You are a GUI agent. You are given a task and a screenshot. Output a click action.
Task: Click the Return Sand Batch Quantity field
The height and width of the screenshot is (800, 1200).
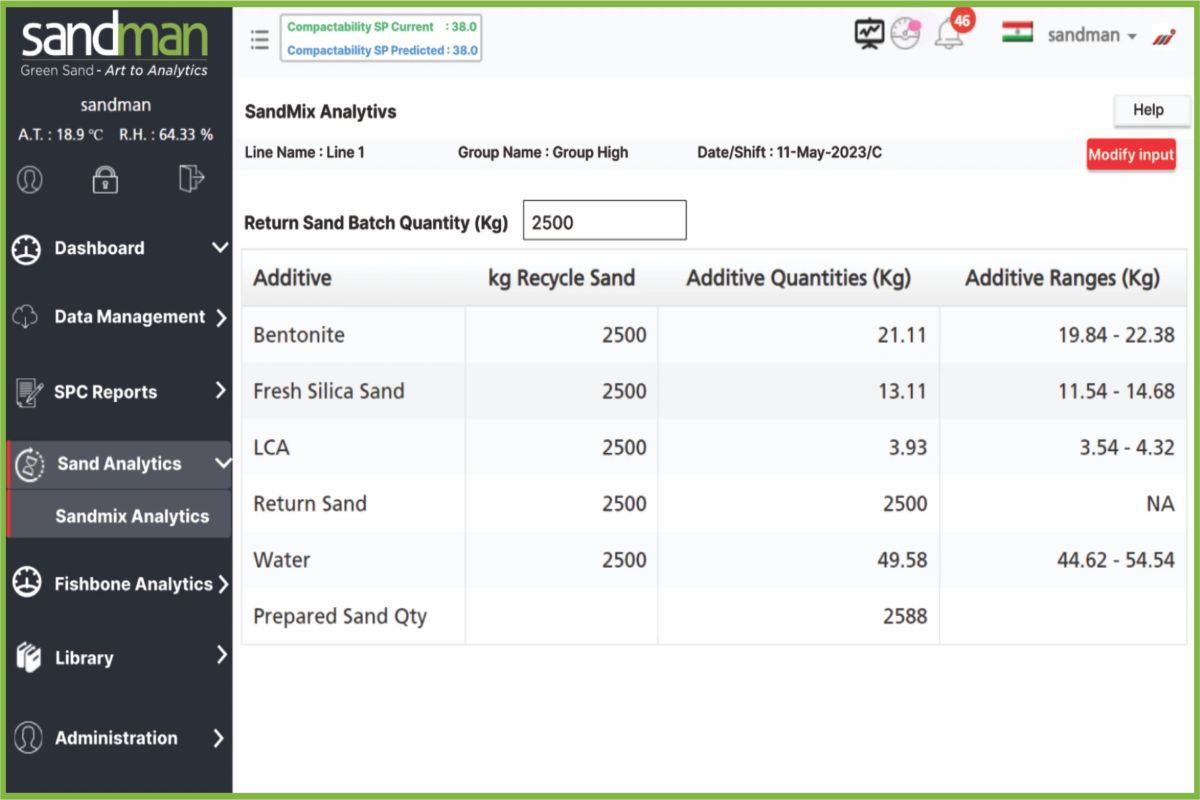tap(604, 221)
